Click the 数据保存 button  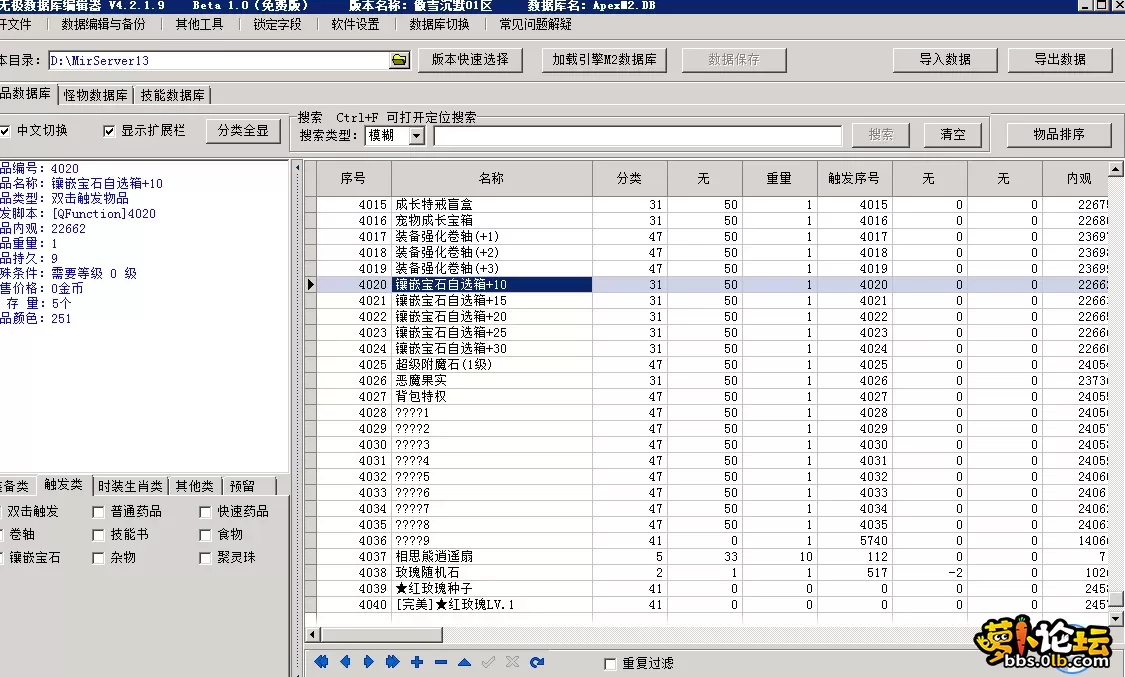point(734,60)
